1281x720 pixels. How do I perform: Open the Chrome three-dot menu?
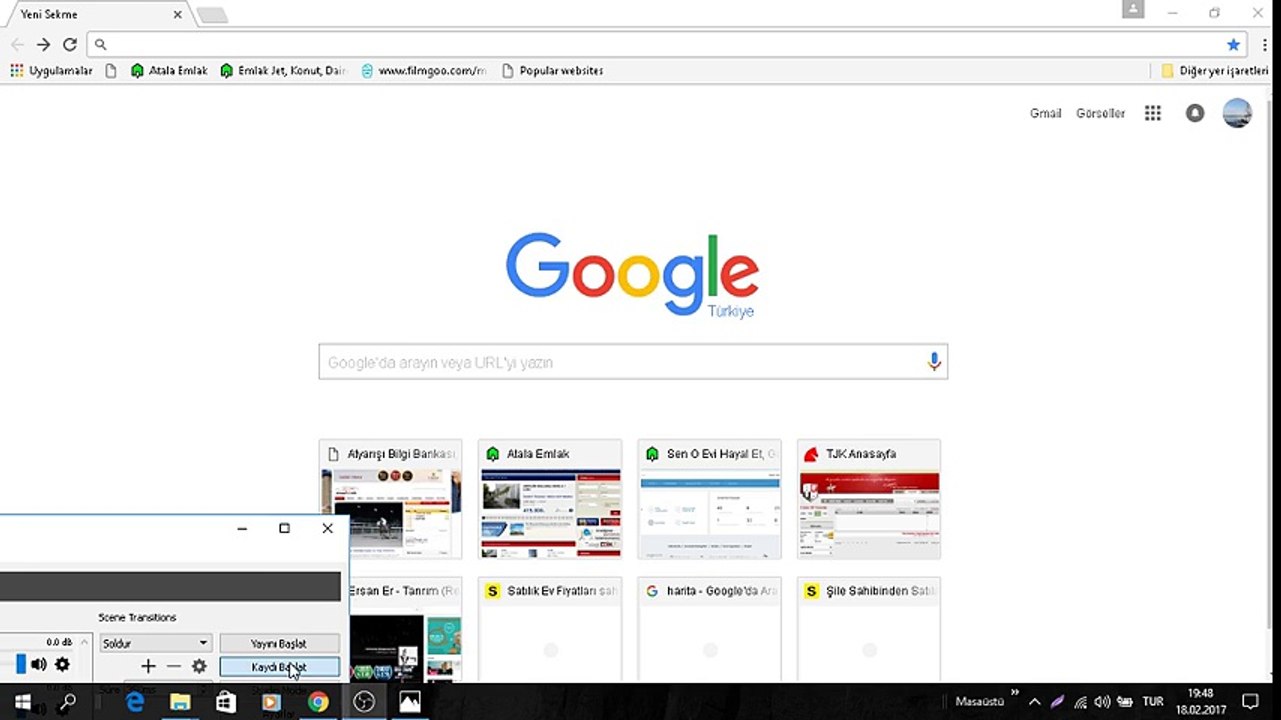point(1265,45)
